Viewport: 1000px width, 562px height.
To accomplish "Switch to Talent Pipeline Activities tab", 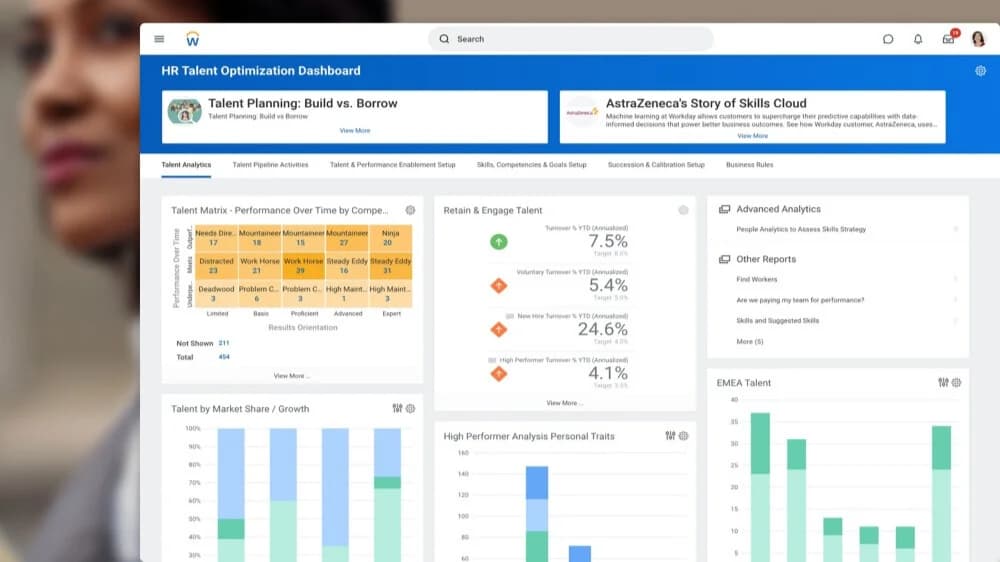I will (270, 165).
